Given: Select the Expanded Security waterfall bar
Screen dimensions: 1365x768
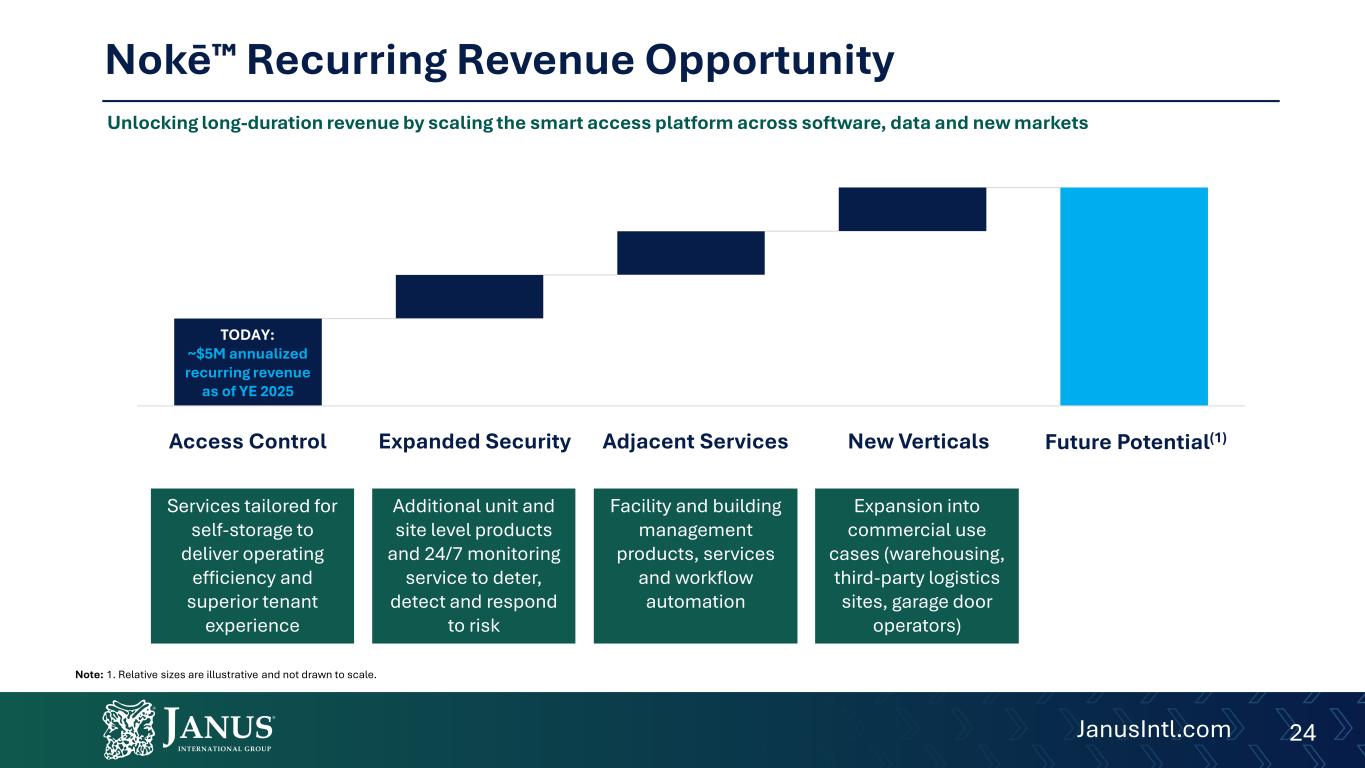Looking at the screenshot, I should point(470,296).
